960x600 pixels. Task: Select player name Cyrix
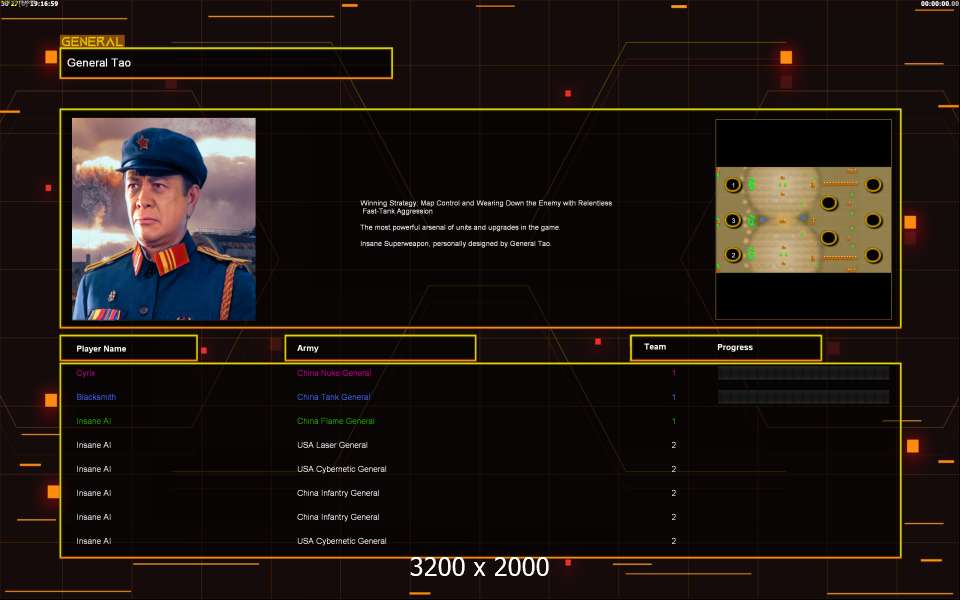pyautogui.click(x=86, y=373)
